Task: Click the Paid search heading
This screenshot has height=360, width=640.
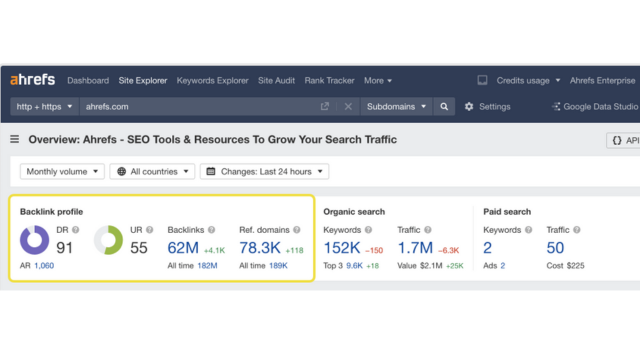Action: click(x=507, y=212)
